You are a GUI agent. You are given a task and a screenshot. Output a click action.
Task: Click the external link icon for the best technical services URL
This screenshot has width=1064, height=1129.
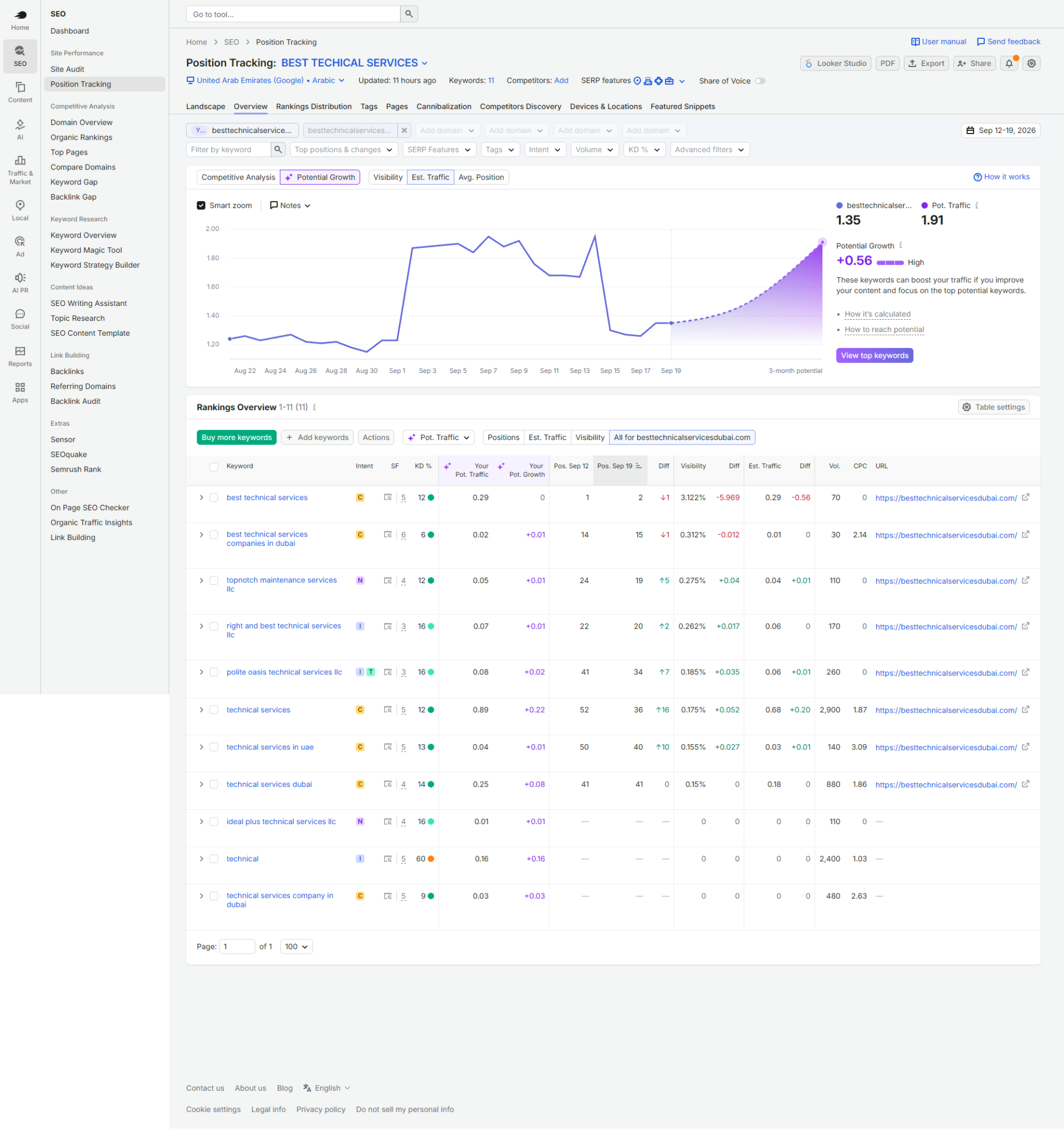click(x=1025, y=498)
